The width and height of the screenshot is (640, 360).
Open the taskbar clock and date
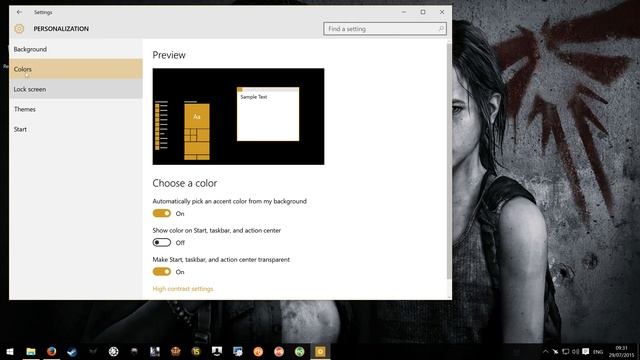pos(622,351)
